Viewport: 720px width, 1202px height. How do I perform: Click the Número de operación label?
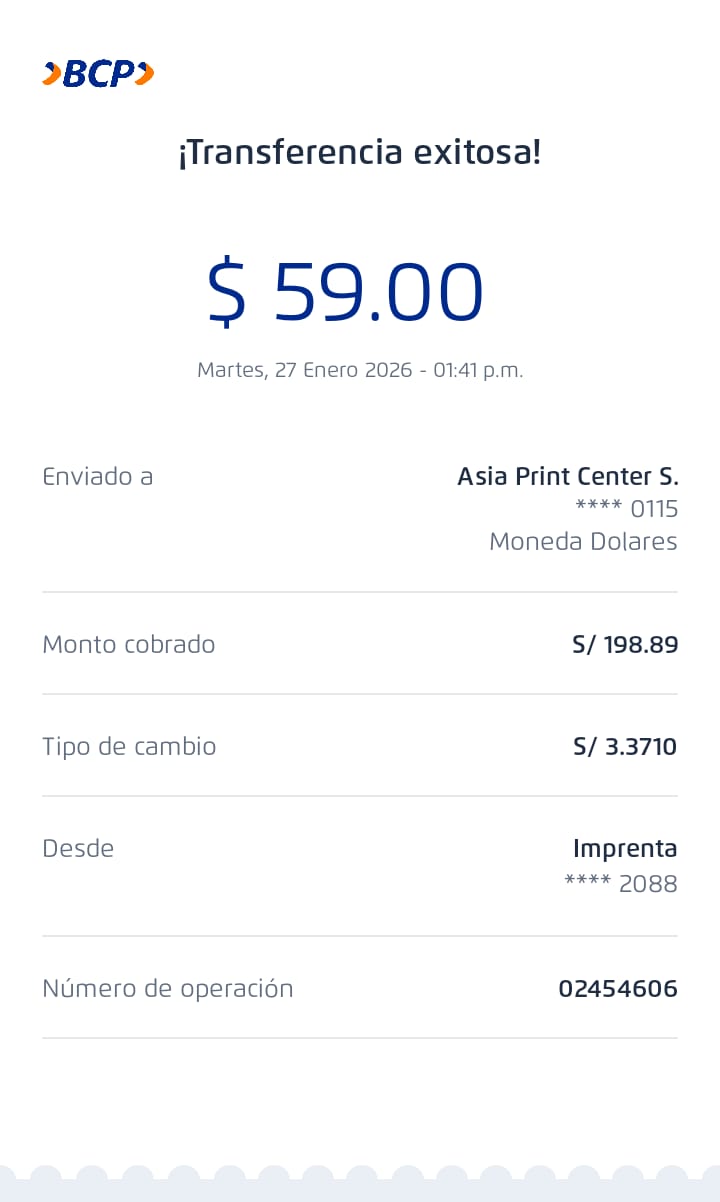[x=168, y=989]
